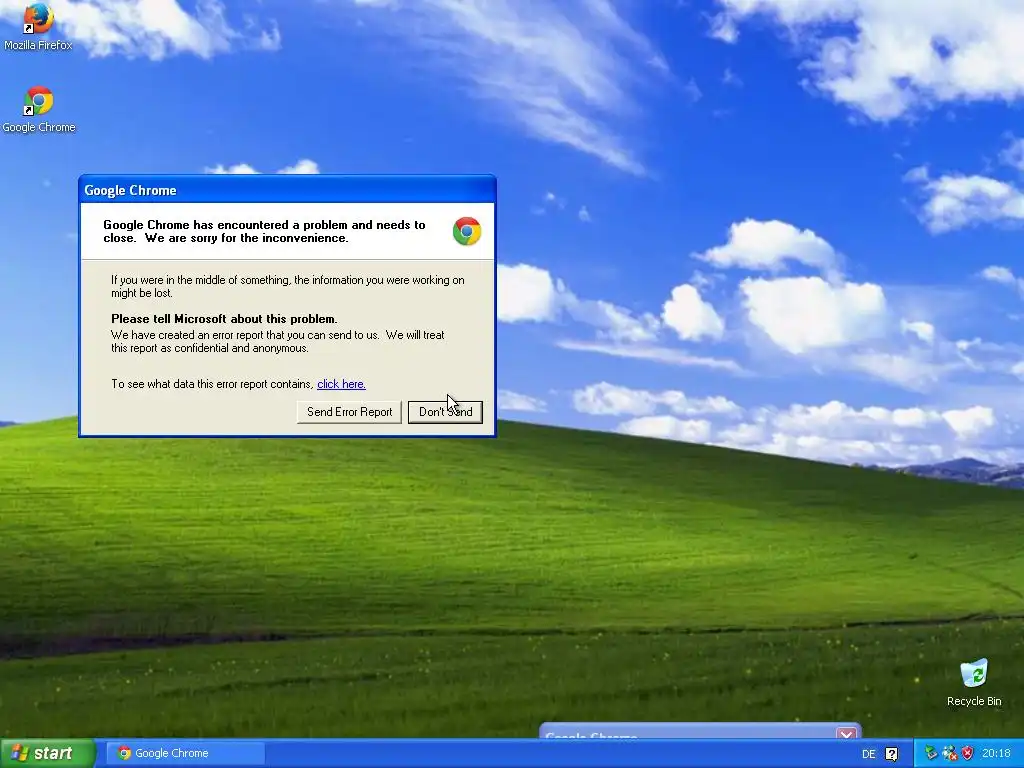Open the red security shield tray icon
This screenshot has width=1024, height=768.
[967, 754]
